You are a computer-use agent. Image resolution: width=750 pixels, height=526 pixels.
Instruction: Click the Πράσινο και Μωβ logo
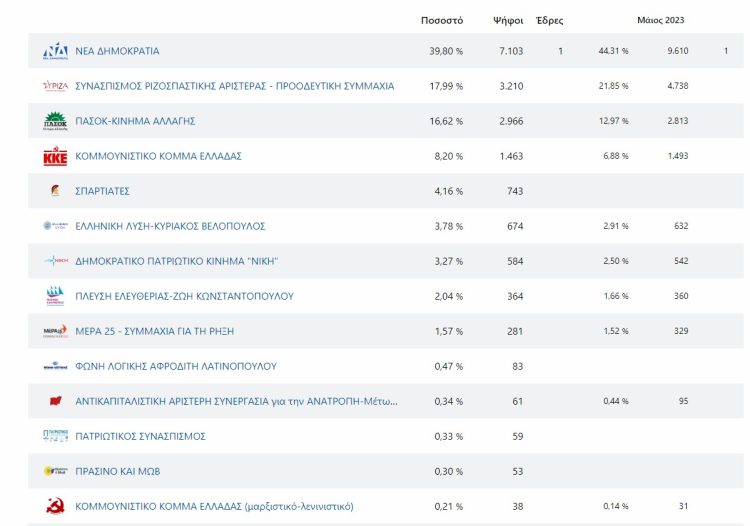pyautogui.click(x=55, y=471)
